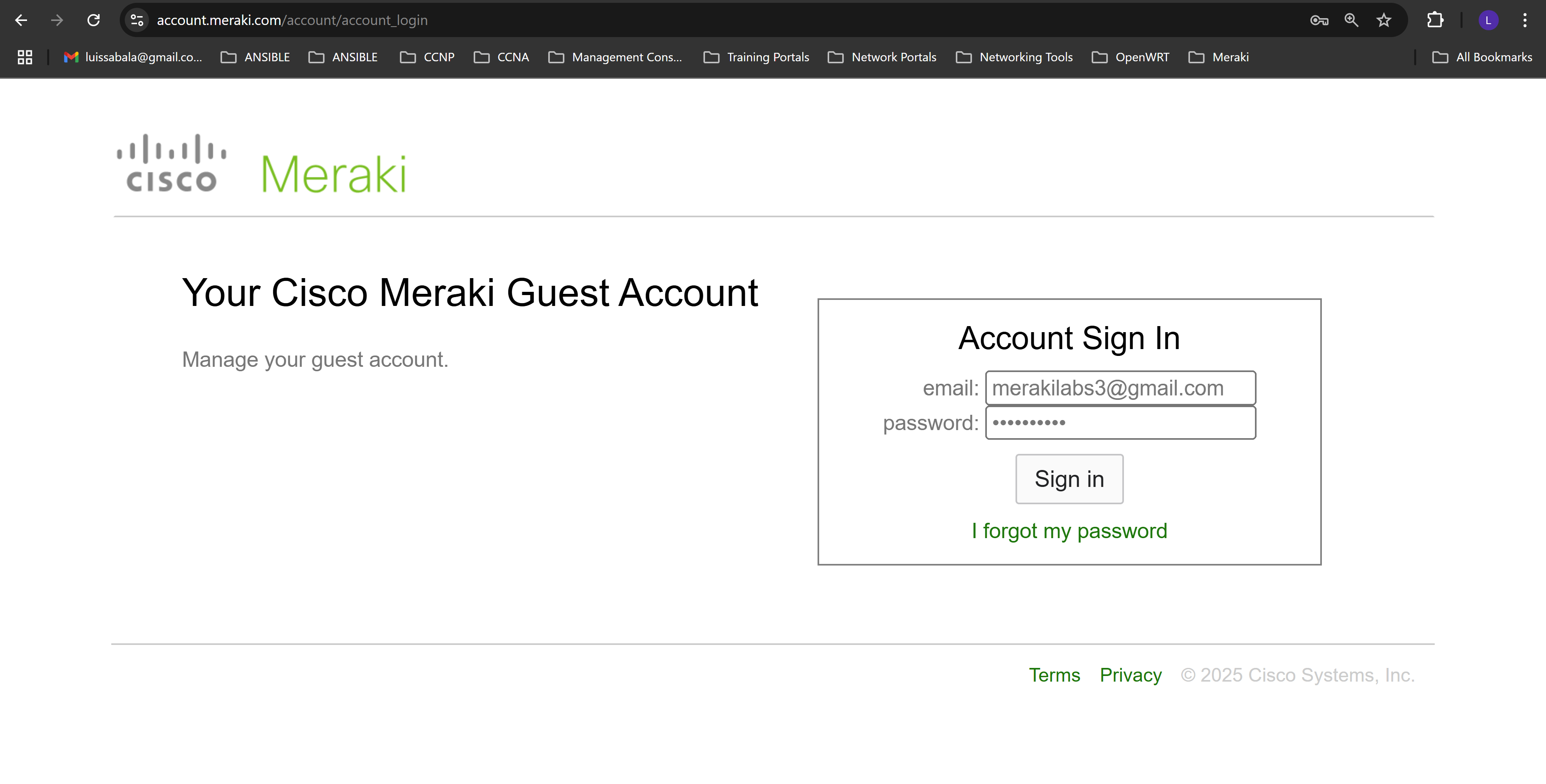Open the Privacy footer link

tap(1130, 675)
